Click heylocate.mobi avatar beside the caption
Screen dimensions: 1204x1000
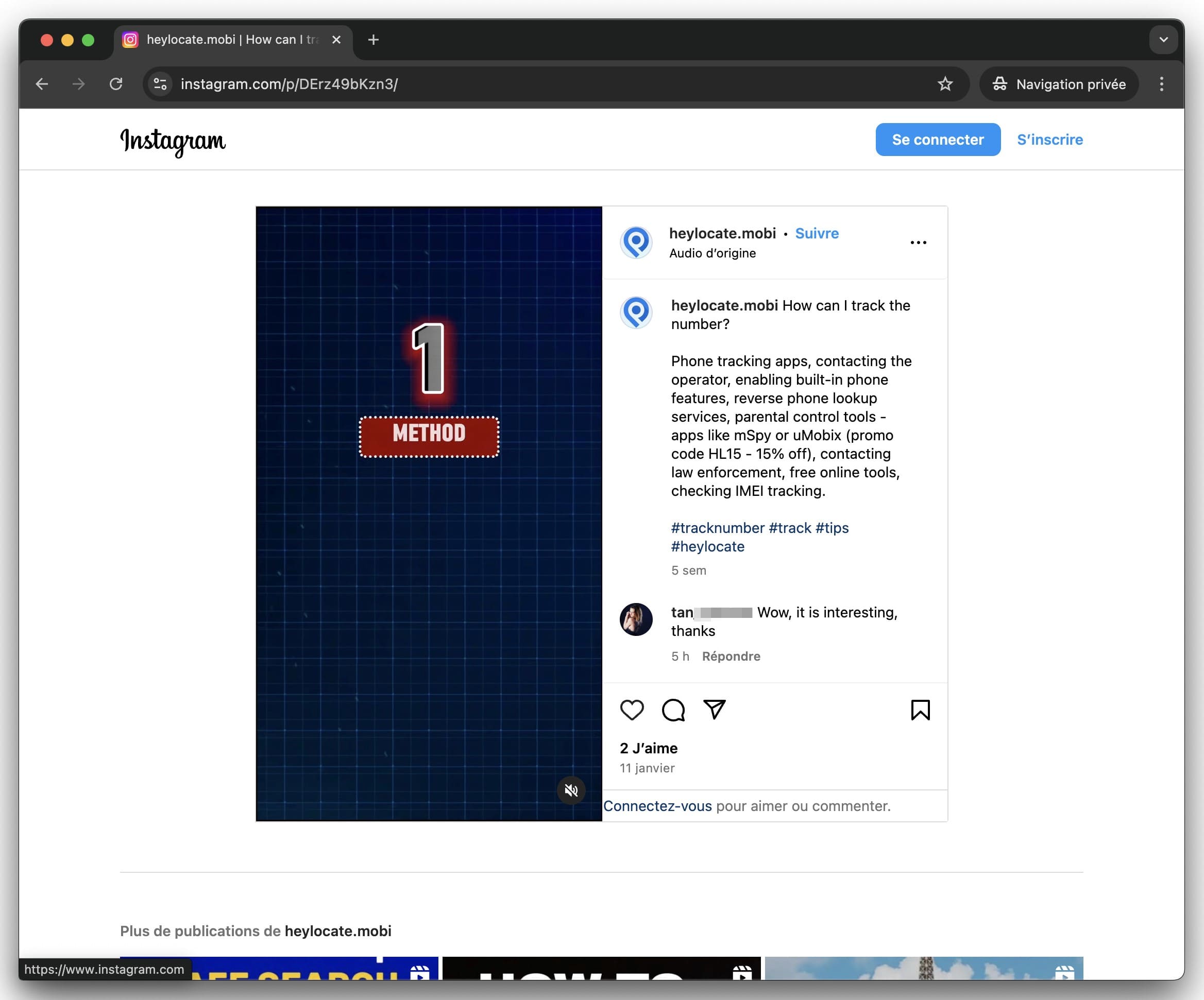pos(636,313)
